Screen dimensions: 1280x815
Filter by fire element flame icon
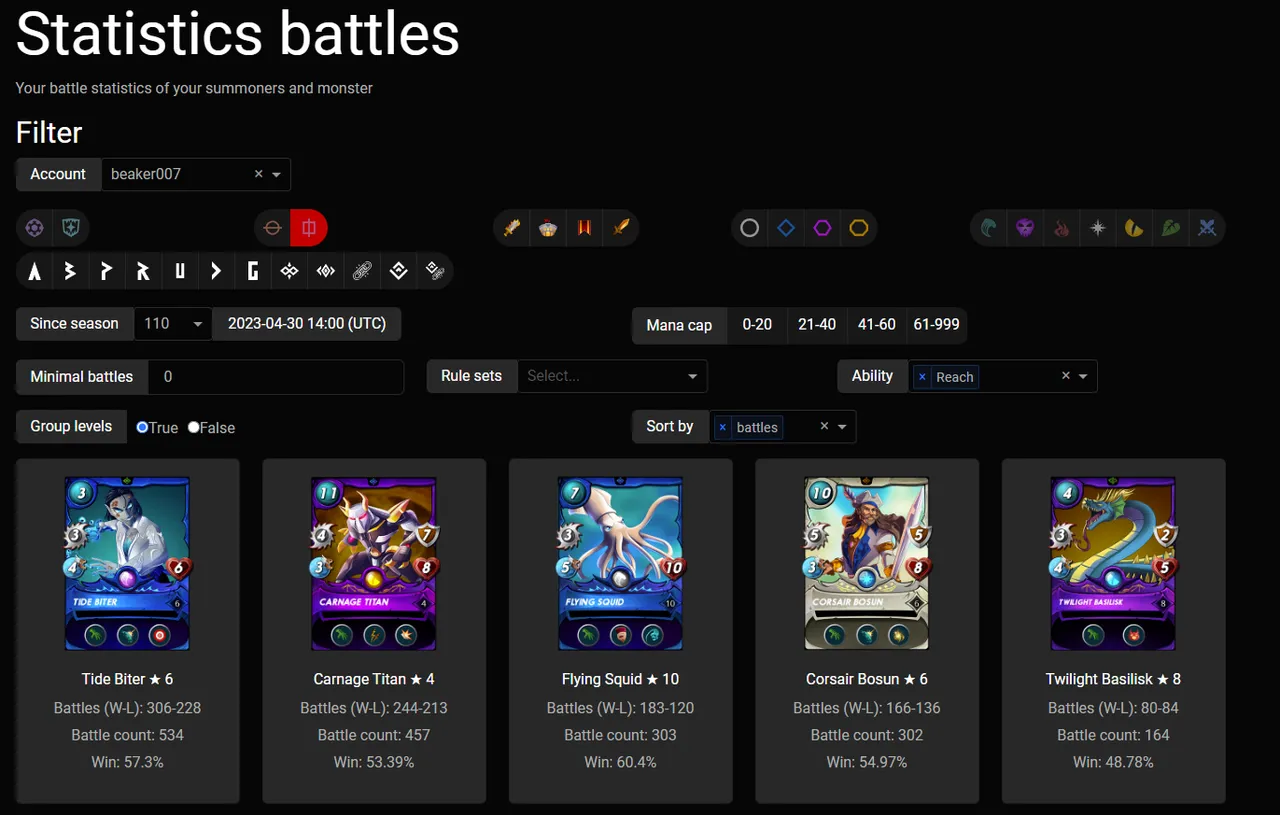(1062, 228)
